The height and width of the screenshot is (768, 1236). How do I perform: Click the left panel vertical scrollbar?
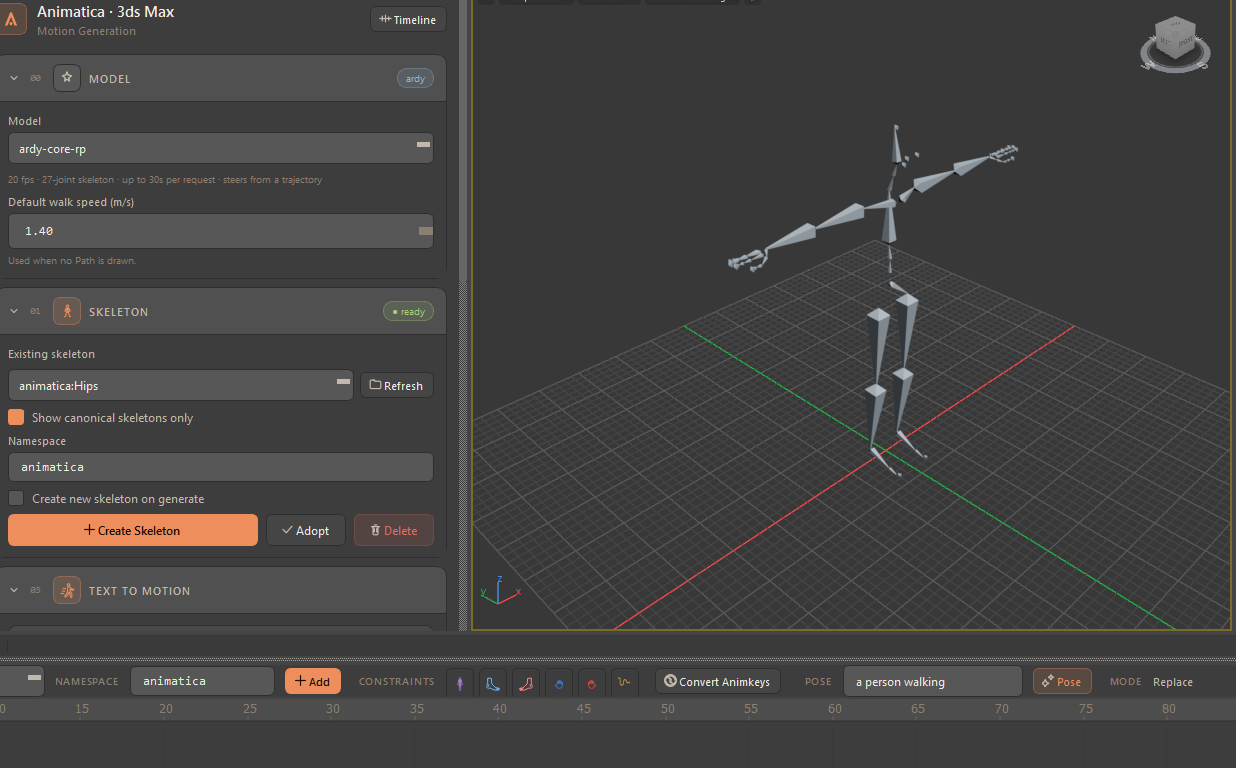pos(463,140)
